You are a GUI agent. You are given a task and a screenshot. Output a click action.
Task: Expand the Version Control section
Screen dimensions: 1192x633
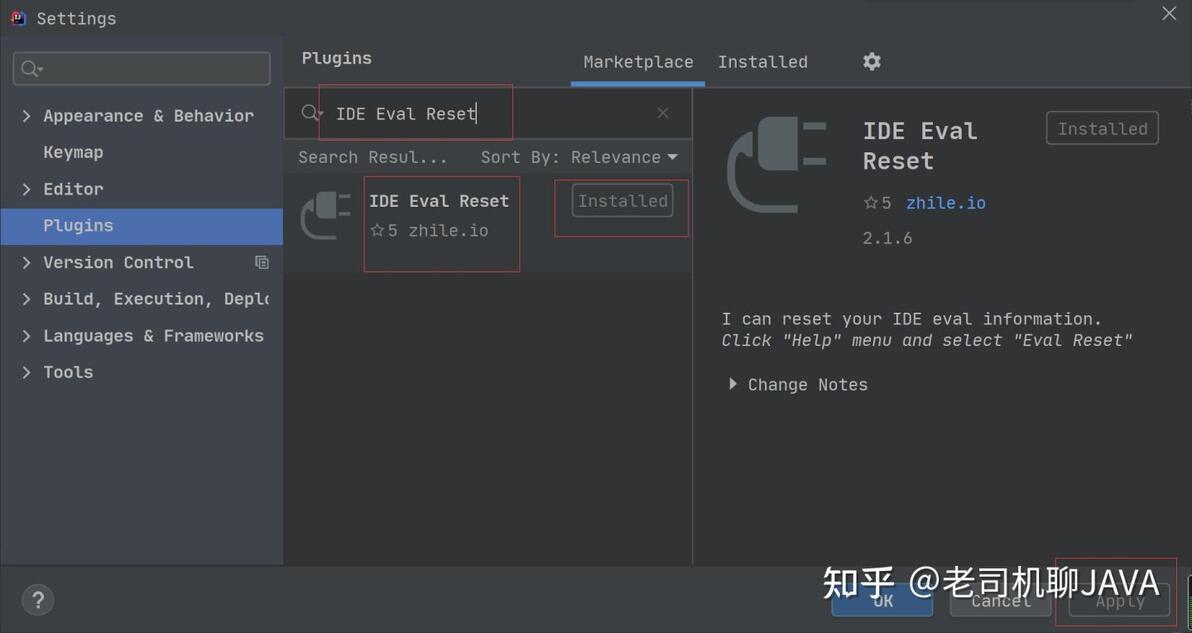click(27, 262)
